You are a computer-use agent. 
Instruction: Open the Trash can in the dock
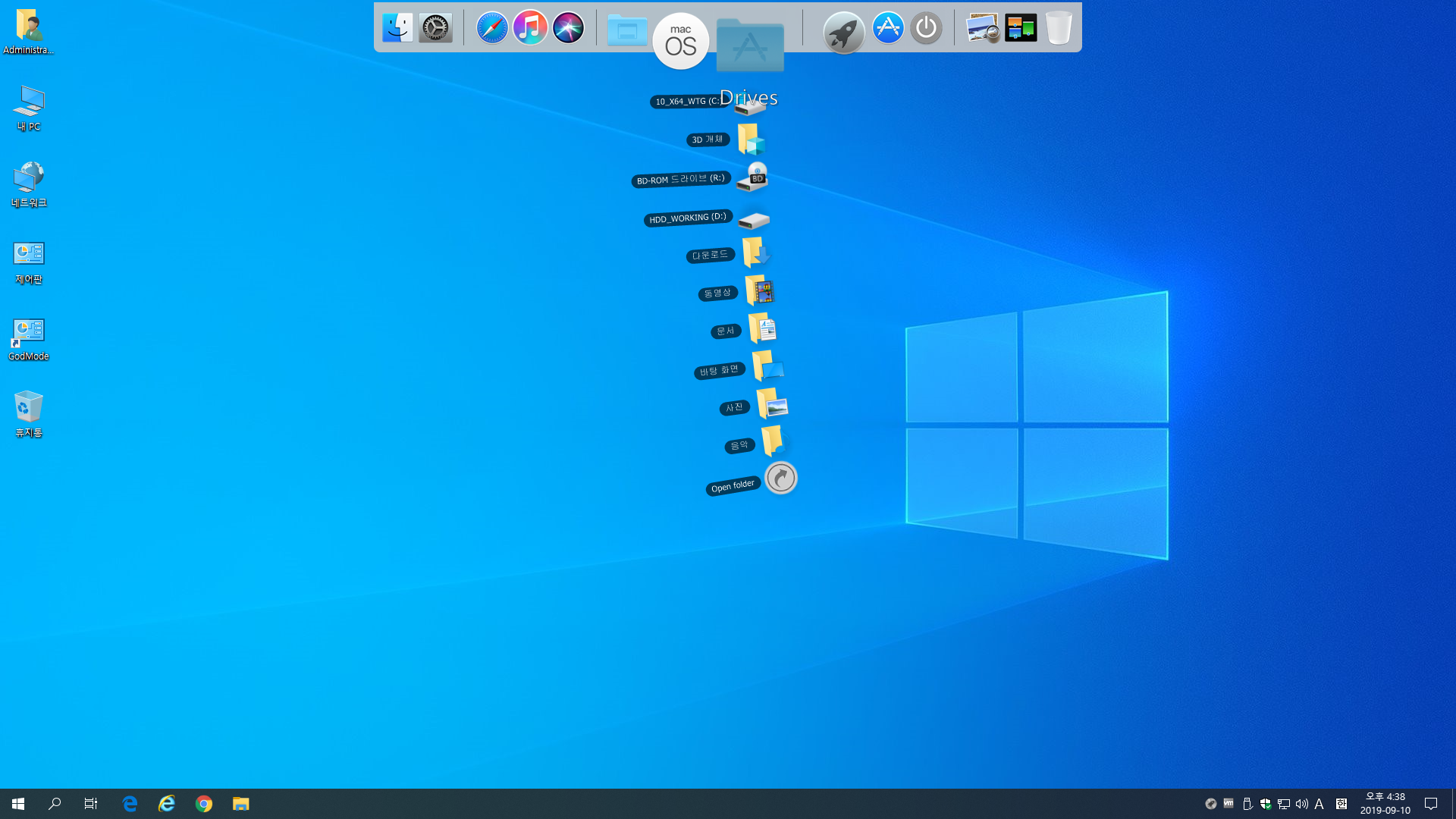(1059, 28)
